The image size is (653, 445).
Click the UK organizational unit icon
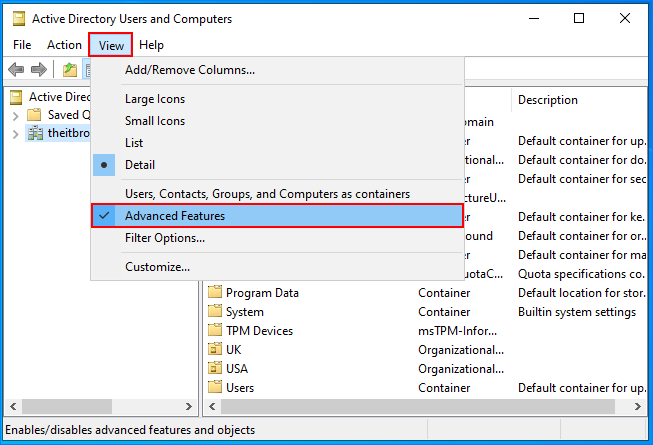(215, 349)
